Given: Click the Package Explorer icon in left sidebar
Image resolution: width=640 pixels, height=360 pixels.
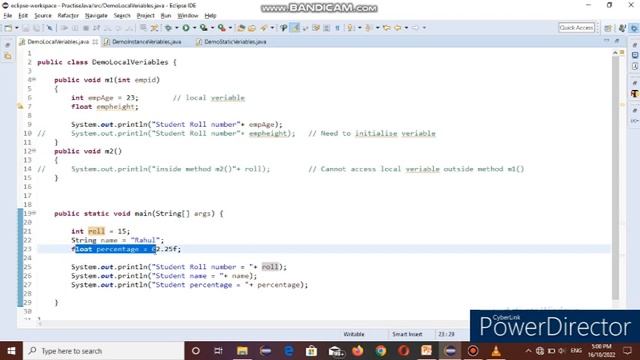Looking at the screenshot, I should [x=8, y=56].
